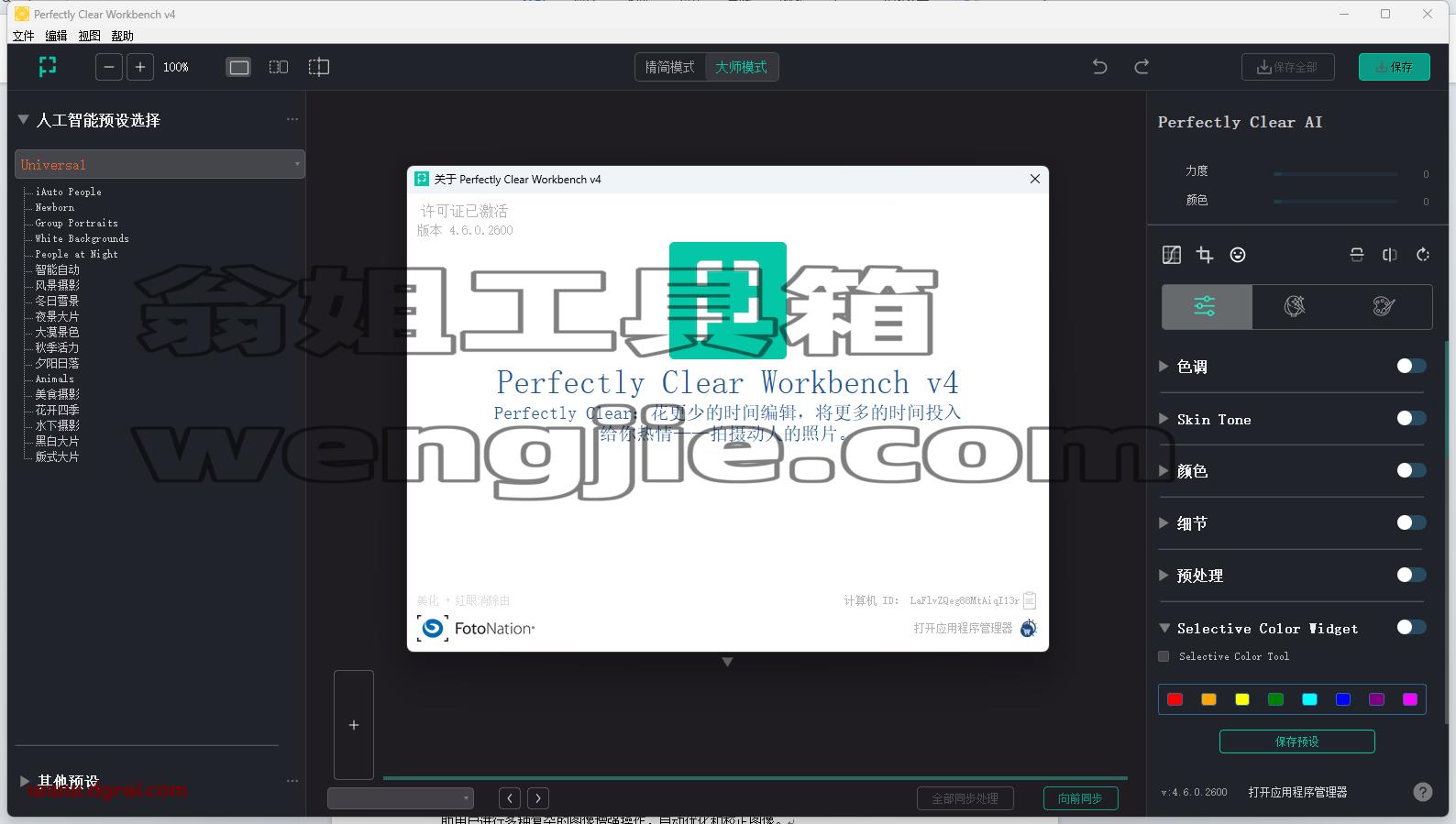The height and width of the screenshot is (824, 1456).
Task: Open the histogram/curves tool icon
Action: point(1172,255)
